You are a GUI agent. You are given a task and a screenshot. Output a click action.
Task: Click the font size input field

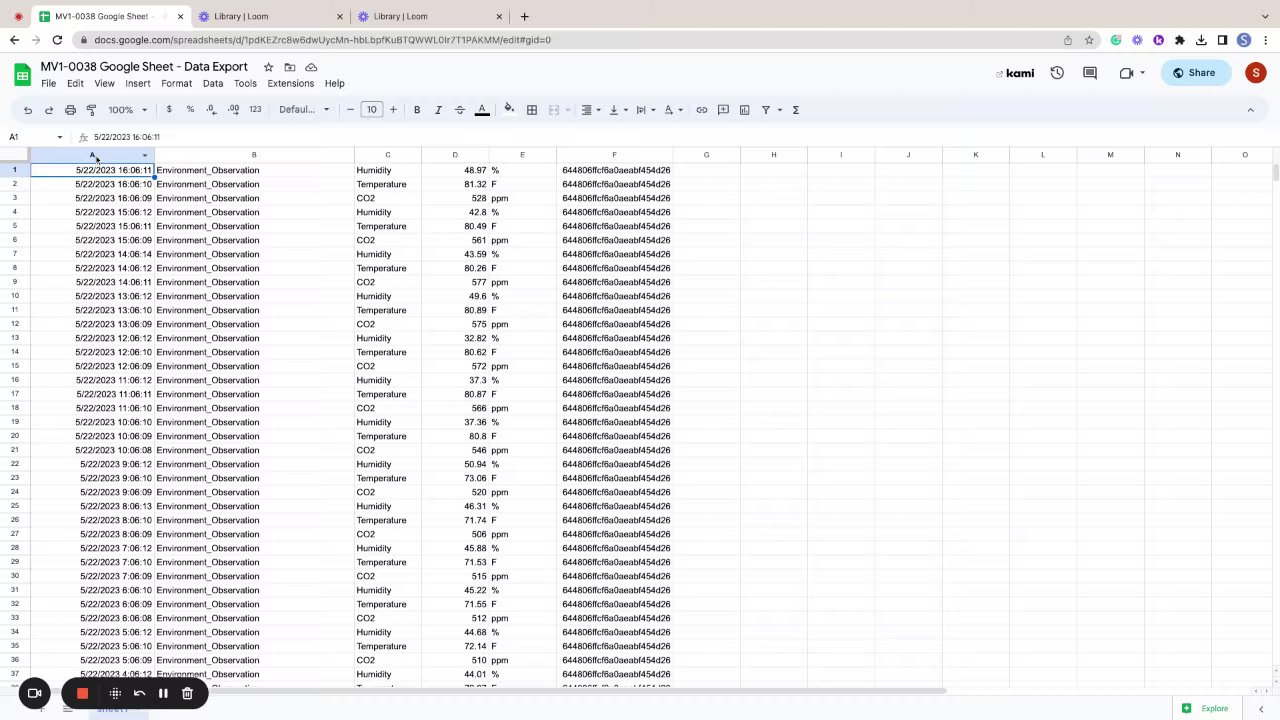pyautogui.click(x=371, y=110)
